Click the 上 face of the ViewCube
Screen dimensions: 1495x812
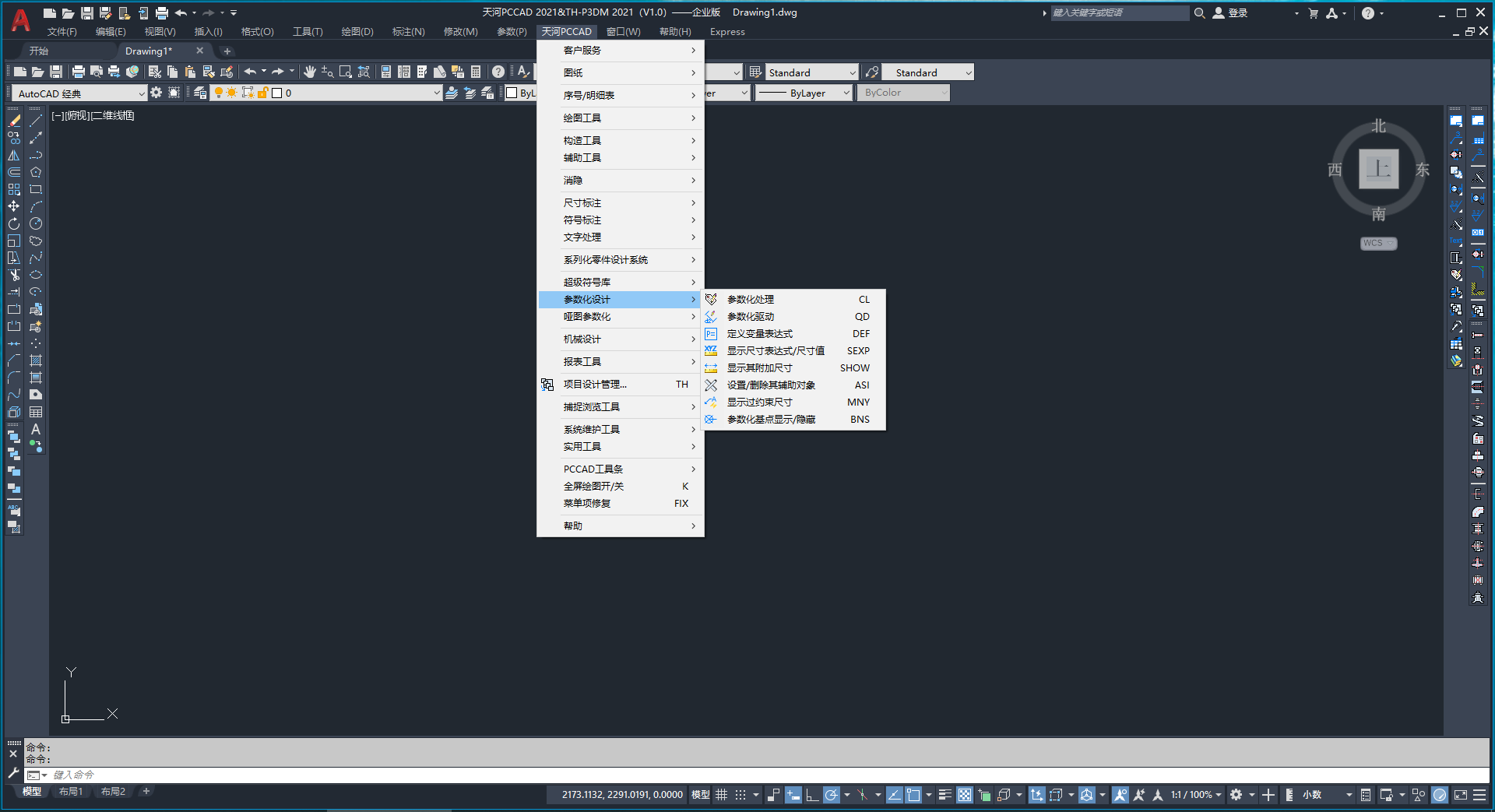(x=1378, y=168)
